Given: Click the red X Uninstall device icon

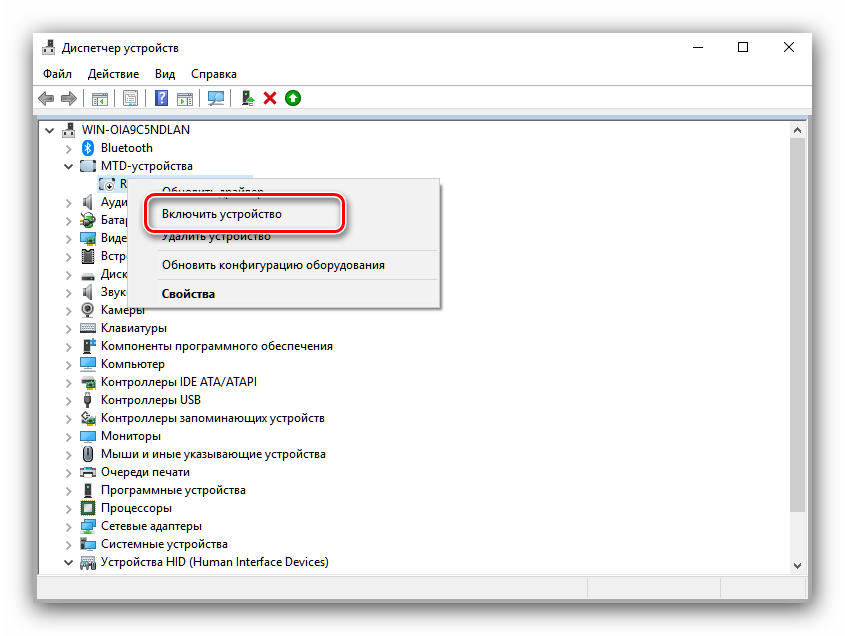Looking at the screenshot, I should [x=270, y=98].
